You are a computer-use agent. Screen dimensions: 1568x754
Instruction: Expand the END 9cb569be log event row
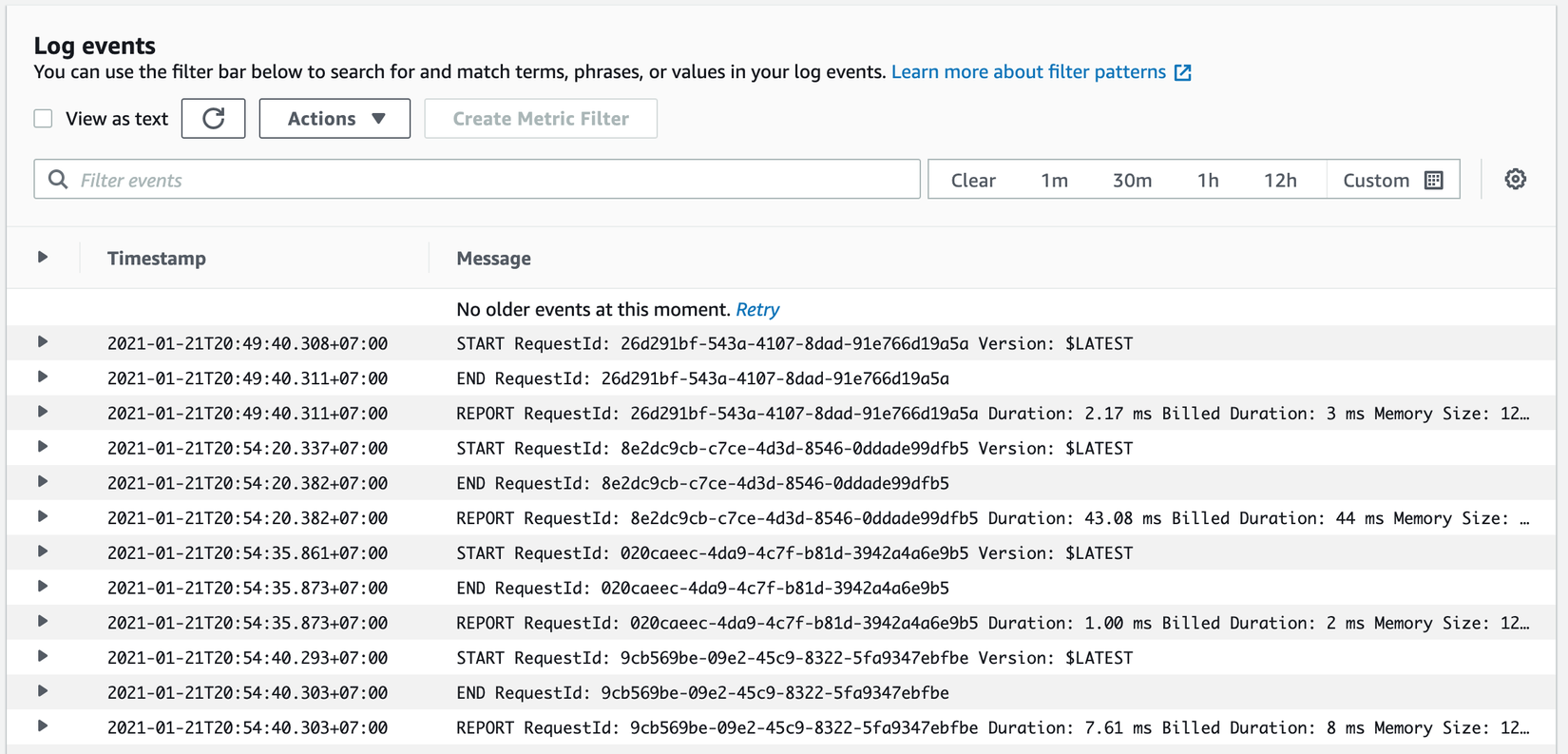click(x=43, y=691)
